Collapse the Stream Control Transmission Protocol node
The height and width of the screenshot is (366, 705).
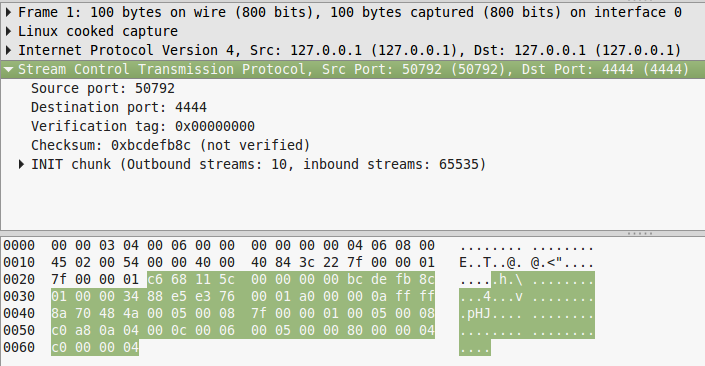click(9, 69)
